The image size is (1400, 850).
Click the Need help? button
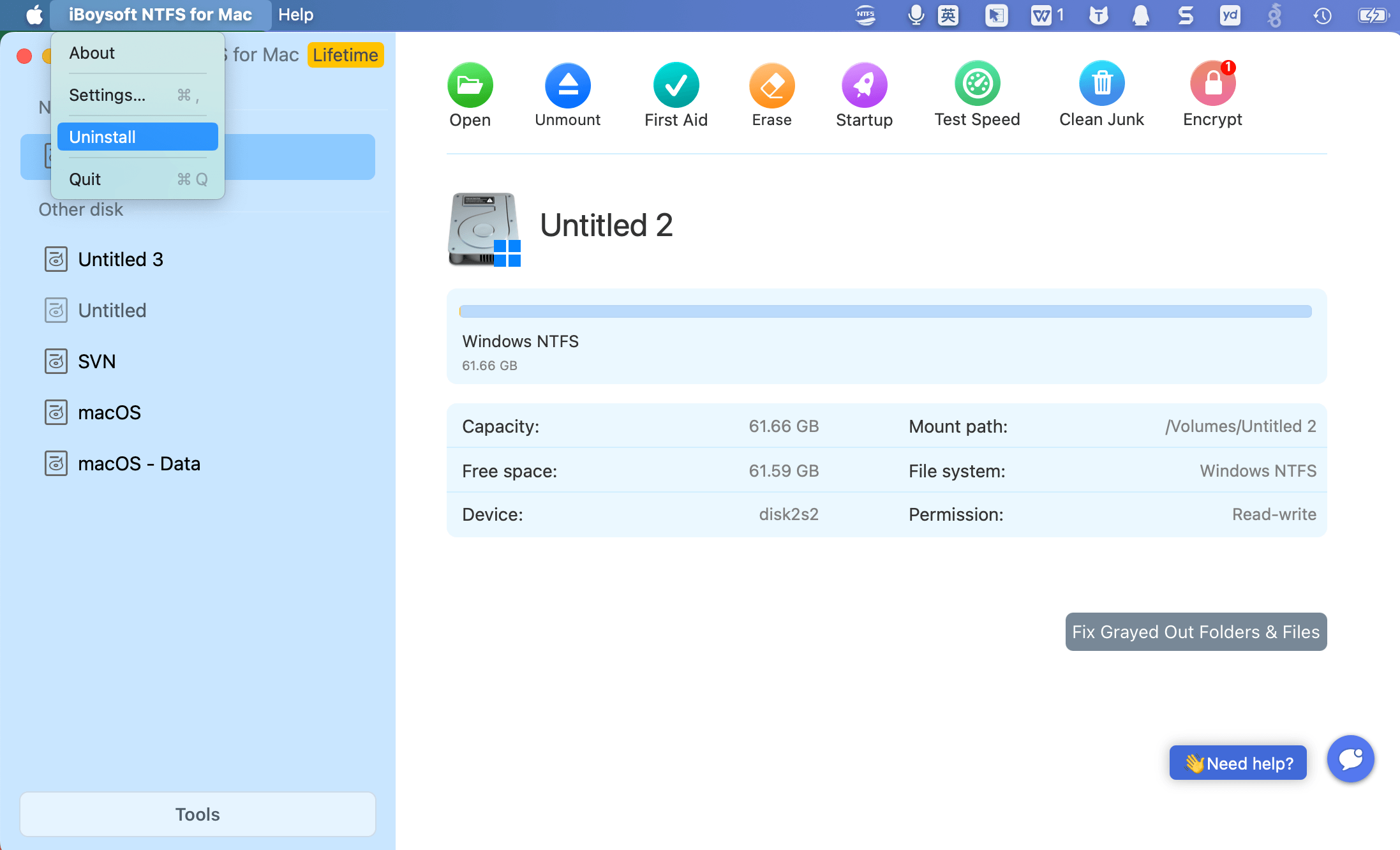point(1238,763)
